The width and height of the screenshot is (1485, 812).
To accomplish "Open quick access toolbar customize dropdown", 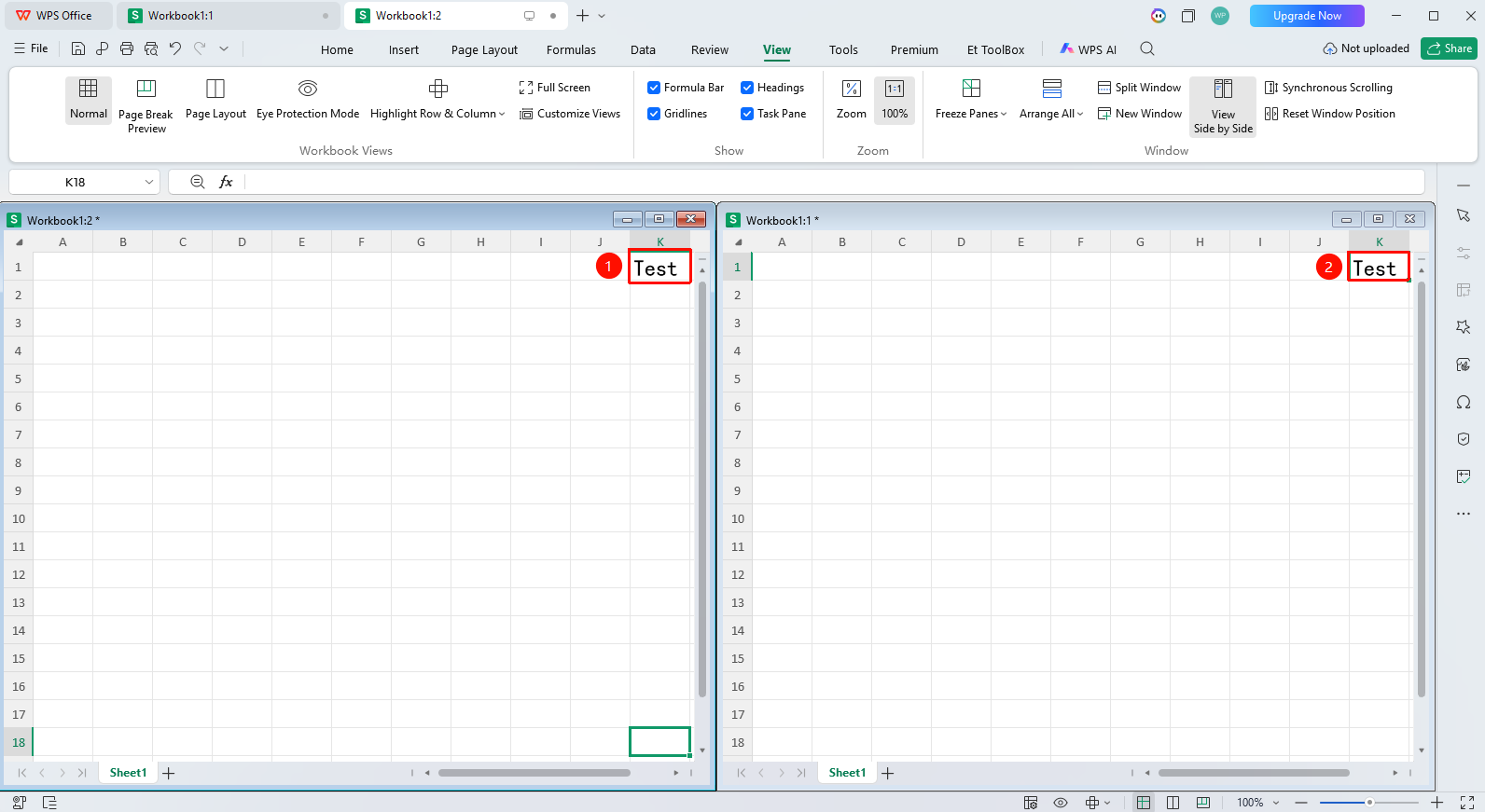I will 224,48.
